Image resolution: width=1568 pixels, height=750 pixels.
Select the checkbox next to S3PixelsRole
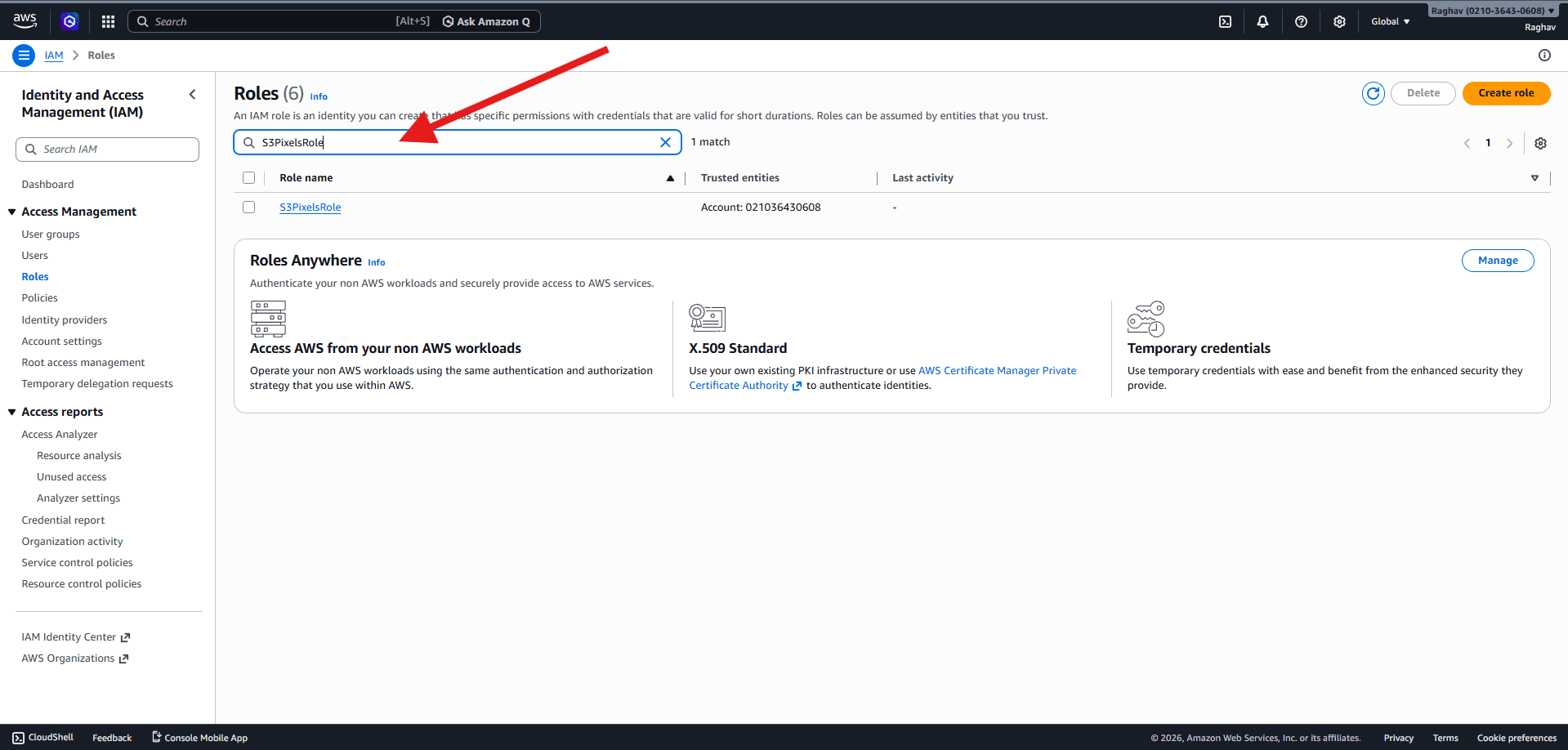tap(248, 207)
